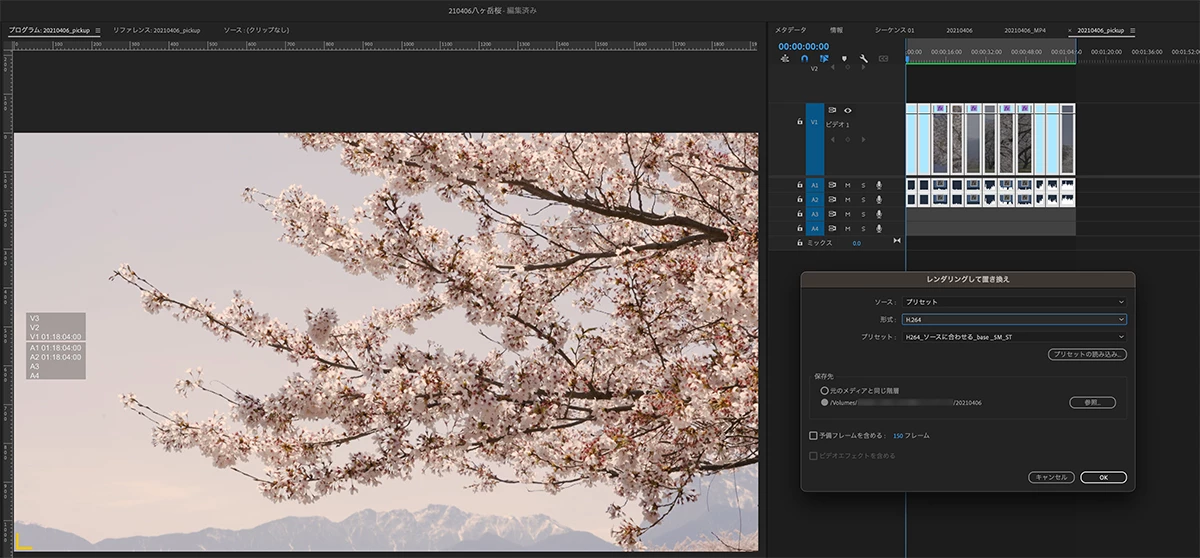Open the ソース dropdown in the dialog
This screenshot has width=1200, height=558.
click(1014, 301)
